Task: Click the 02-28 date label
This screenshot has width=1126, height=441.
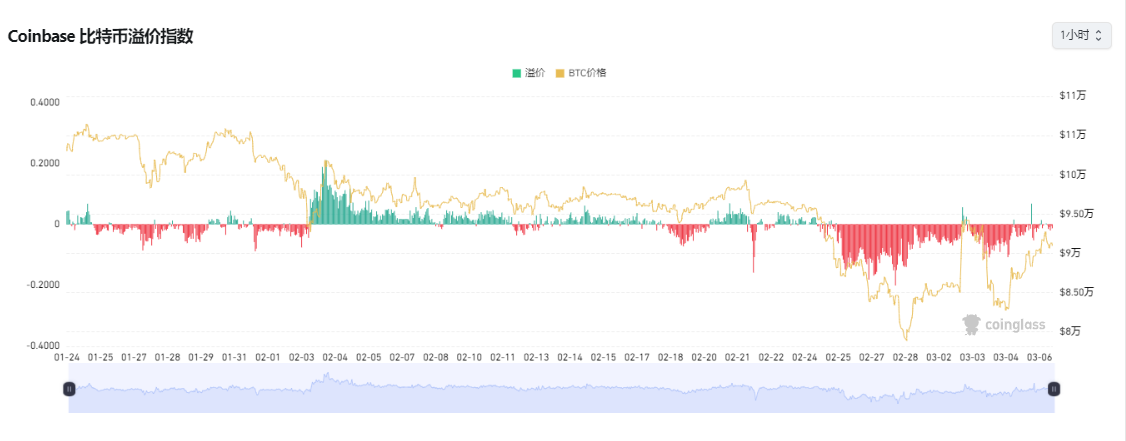Action: click(905, 357)
